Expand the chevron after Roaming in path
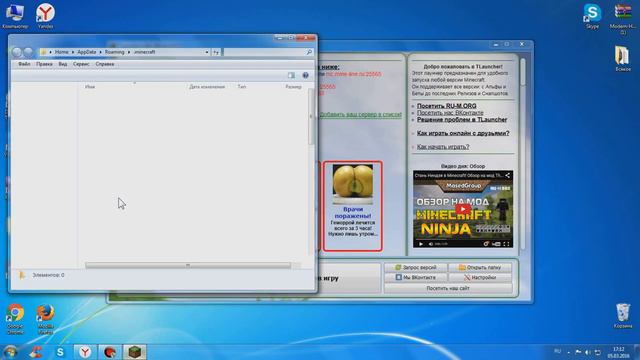The image size is (640, 360). click(129, 52)
